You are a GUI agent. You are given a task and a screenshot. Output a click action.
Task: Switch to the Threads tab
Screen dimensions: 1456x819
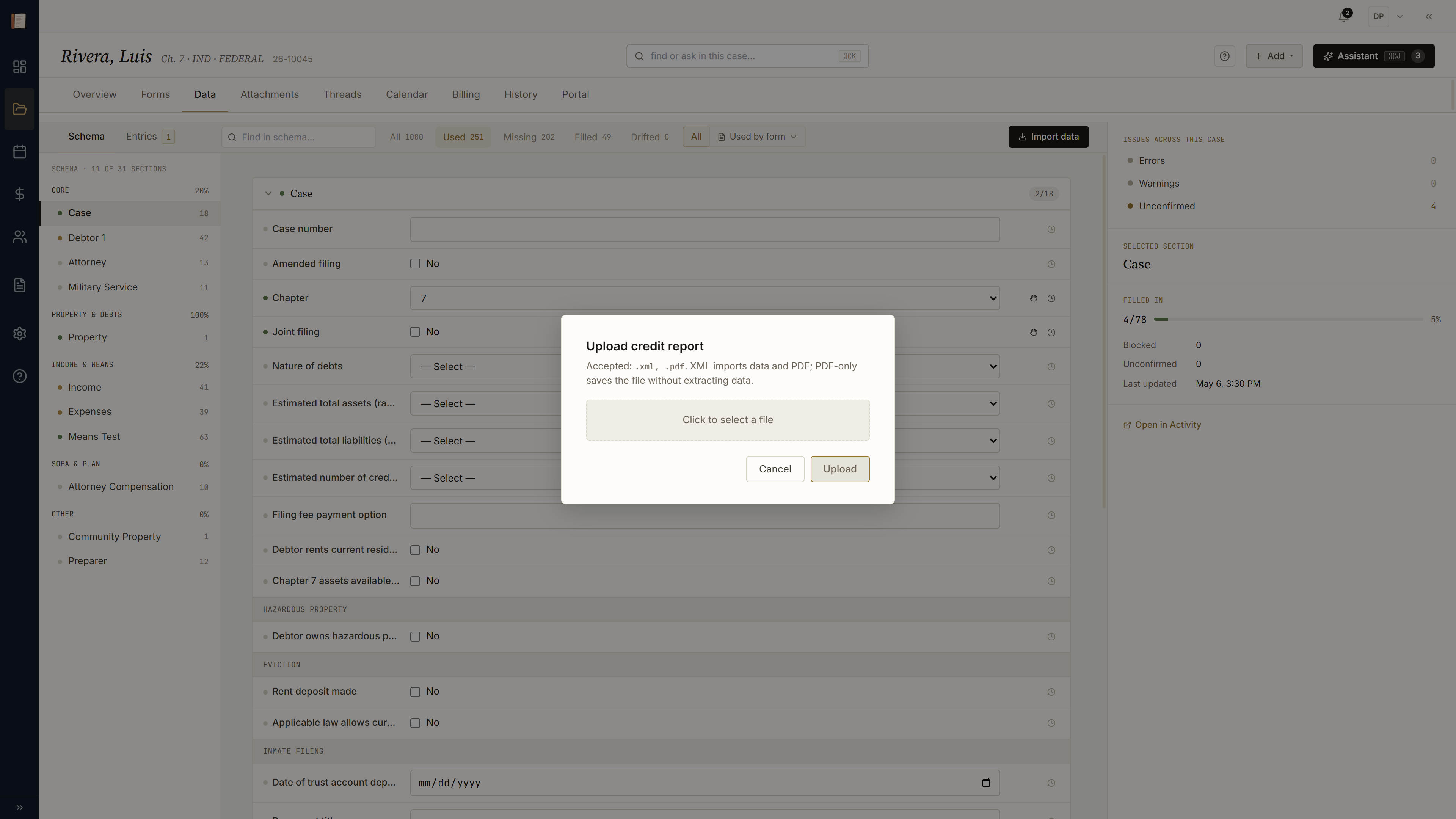[342, 94]
